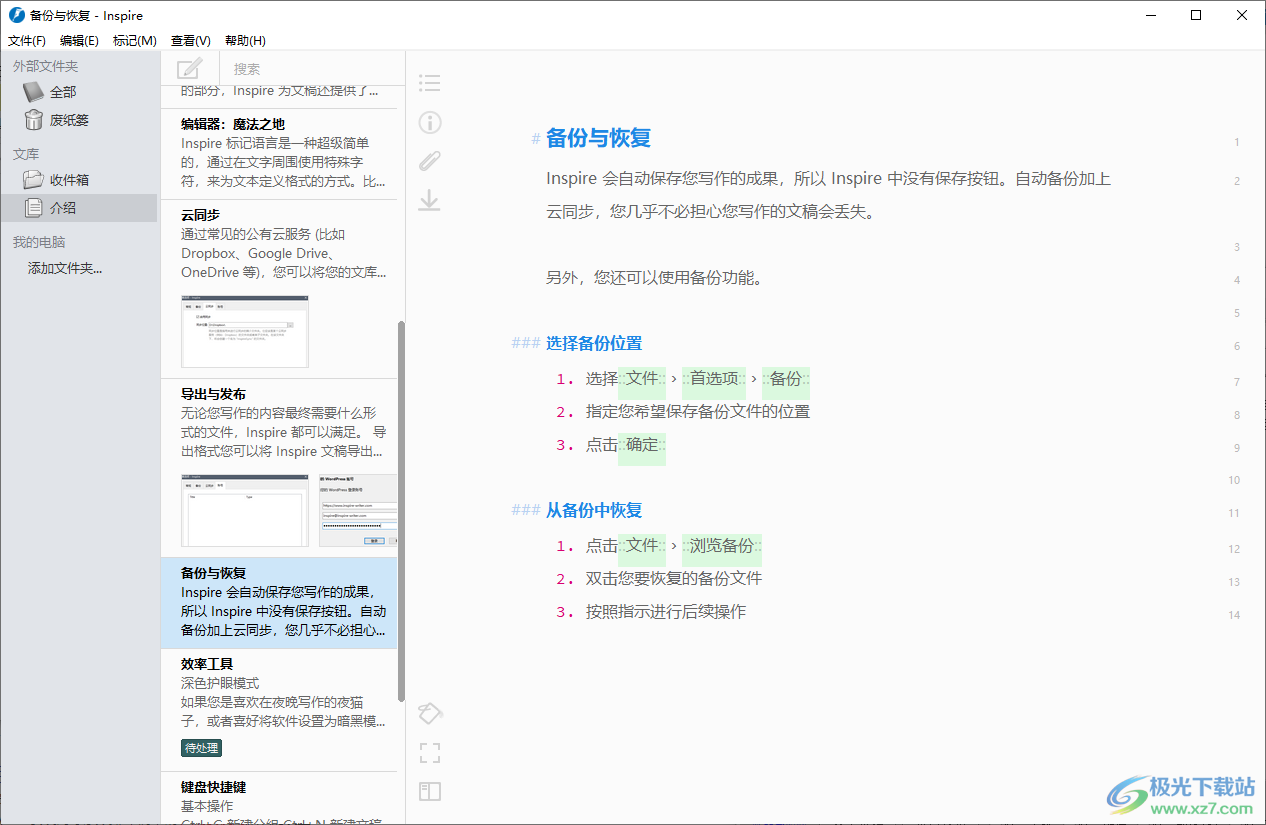Open the 标记(M) menu
This screenshot has width=1266, height=825.
[134, 41]
